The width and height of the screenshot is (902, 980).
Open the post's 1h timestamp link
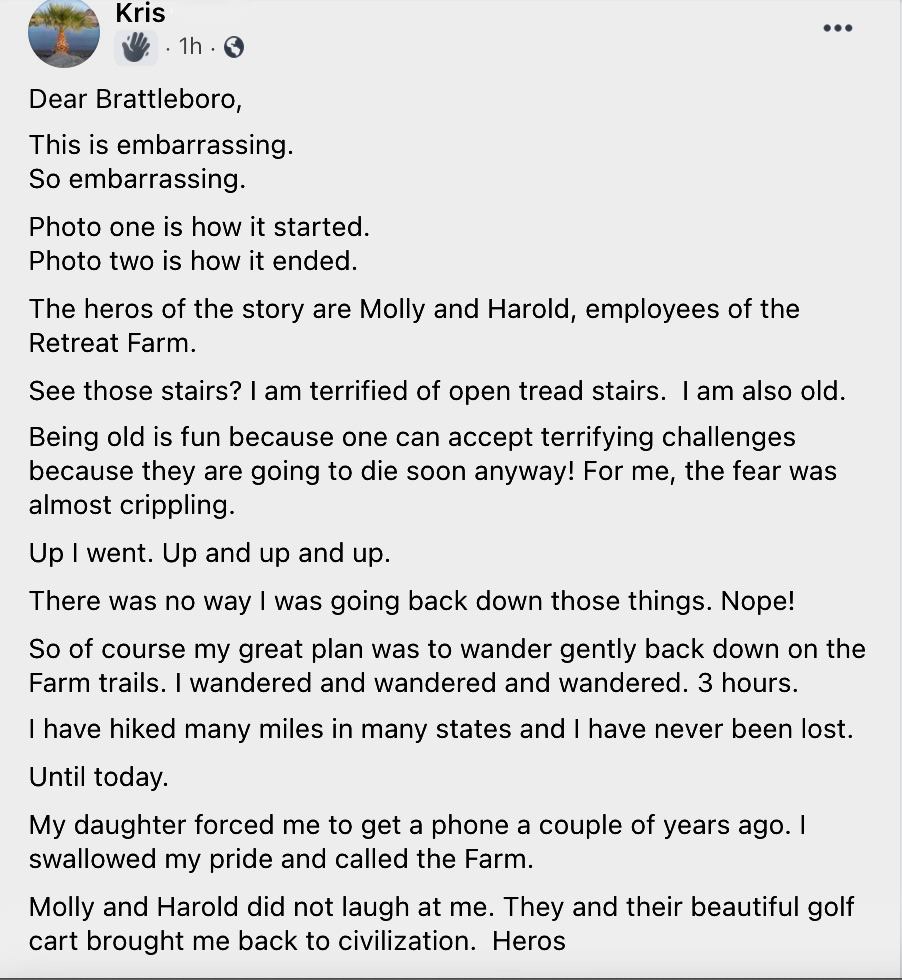190,46
